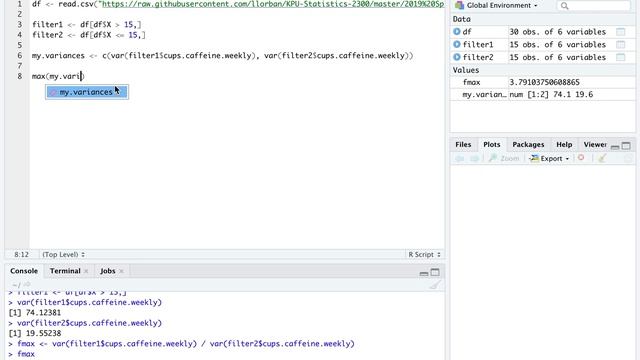Go to the previous plot arrow
The height and width of the screenshot is (360, 640).
(x=460, y=158)
